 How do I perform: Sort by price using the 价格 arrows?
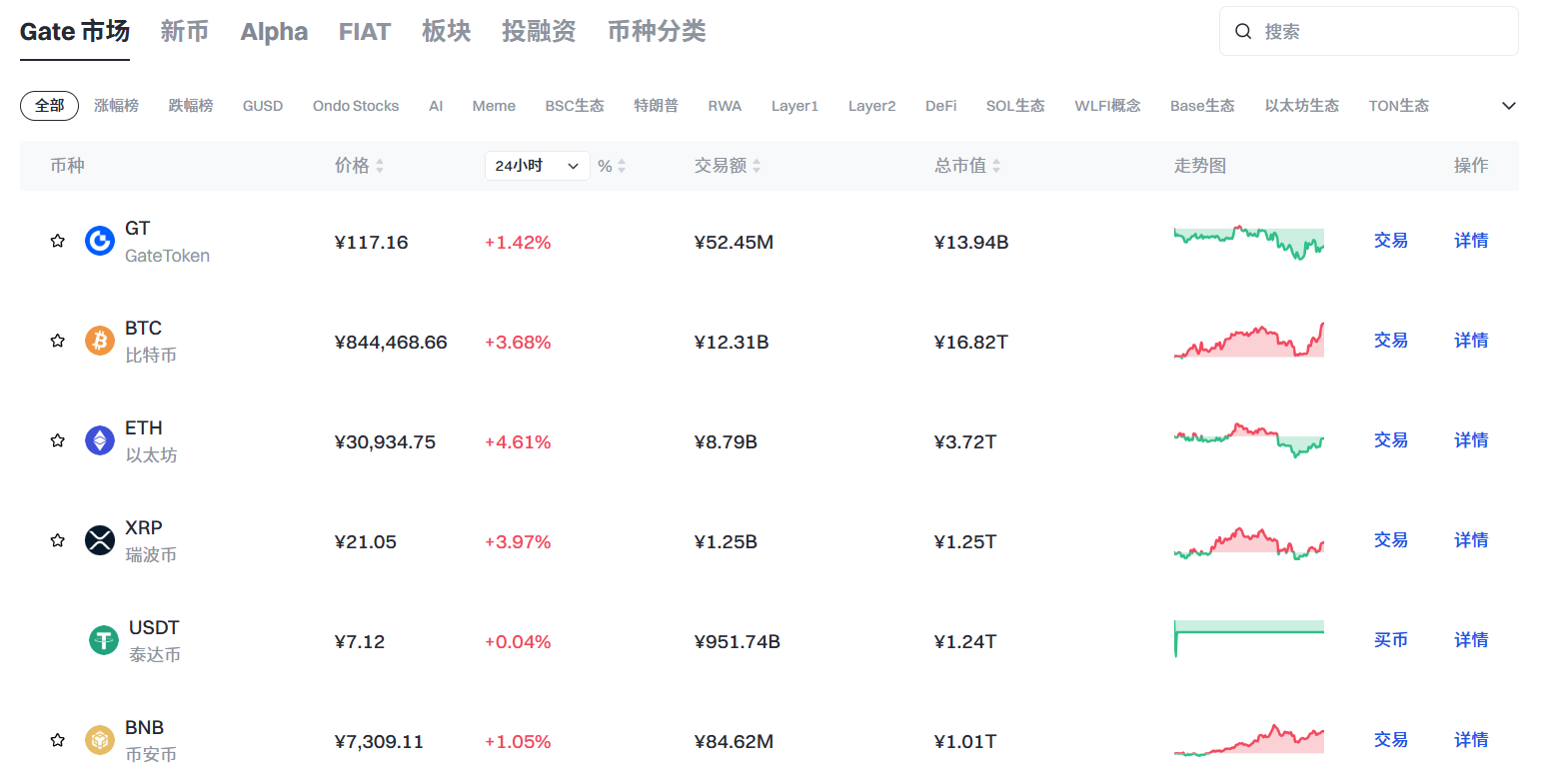coord(380,166)
